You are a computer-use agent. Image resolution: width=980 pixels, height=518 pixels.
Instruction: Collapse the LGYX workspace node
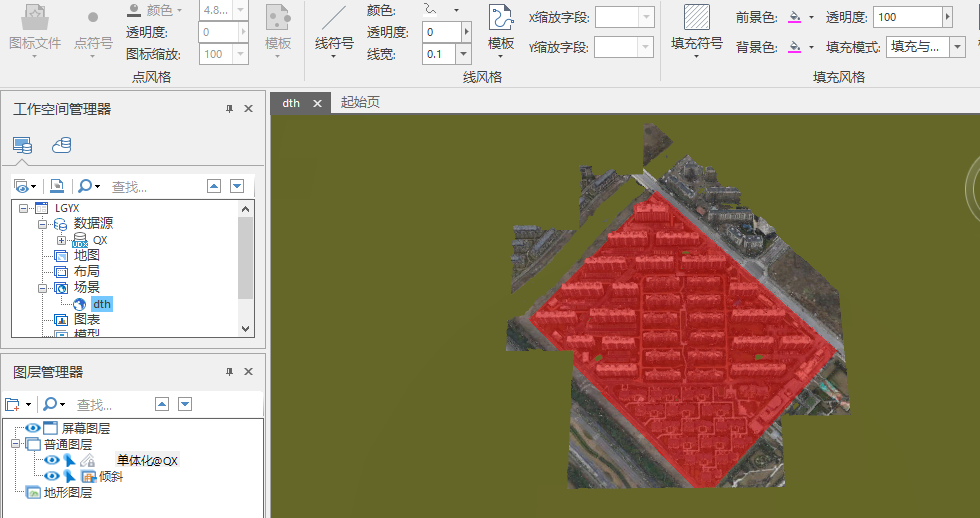point(23,208)
